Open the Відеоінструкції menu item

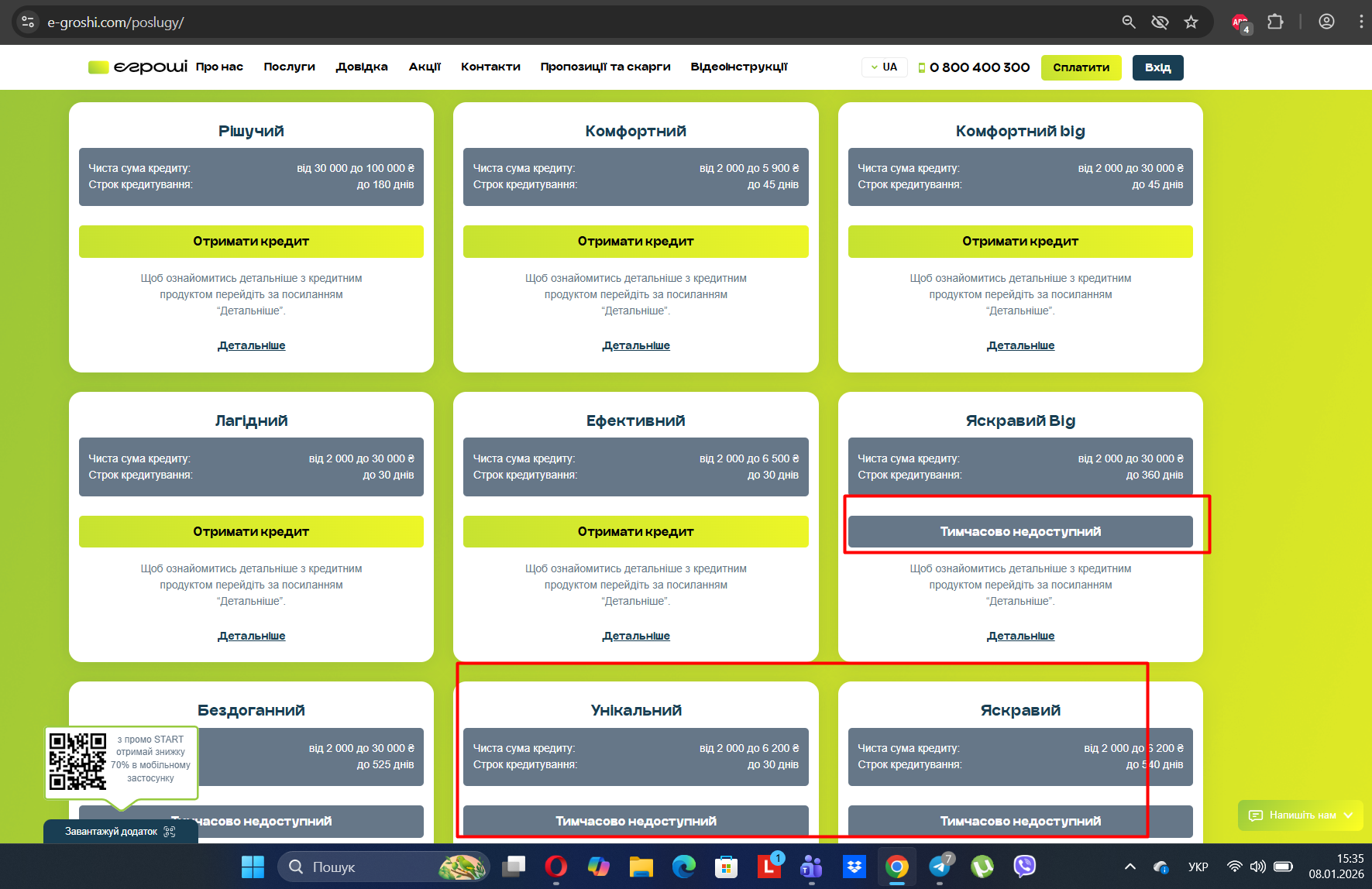click(739, 67)
